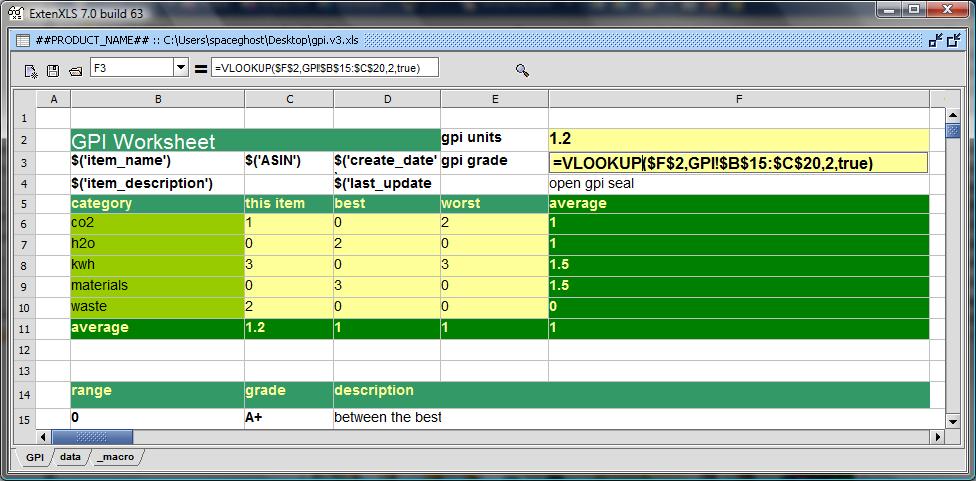
Task: Click the F3 cell name box
Action: [131, 68]
